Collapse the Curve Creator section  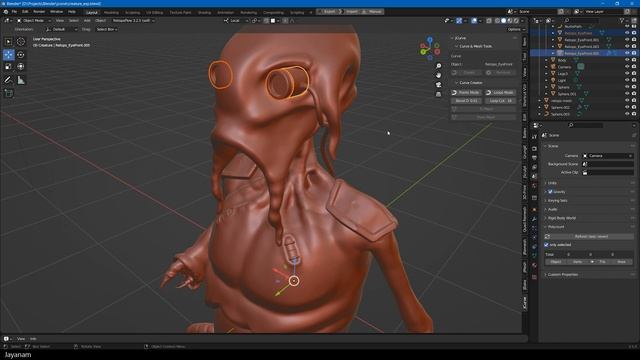click(x=470, y=82)
